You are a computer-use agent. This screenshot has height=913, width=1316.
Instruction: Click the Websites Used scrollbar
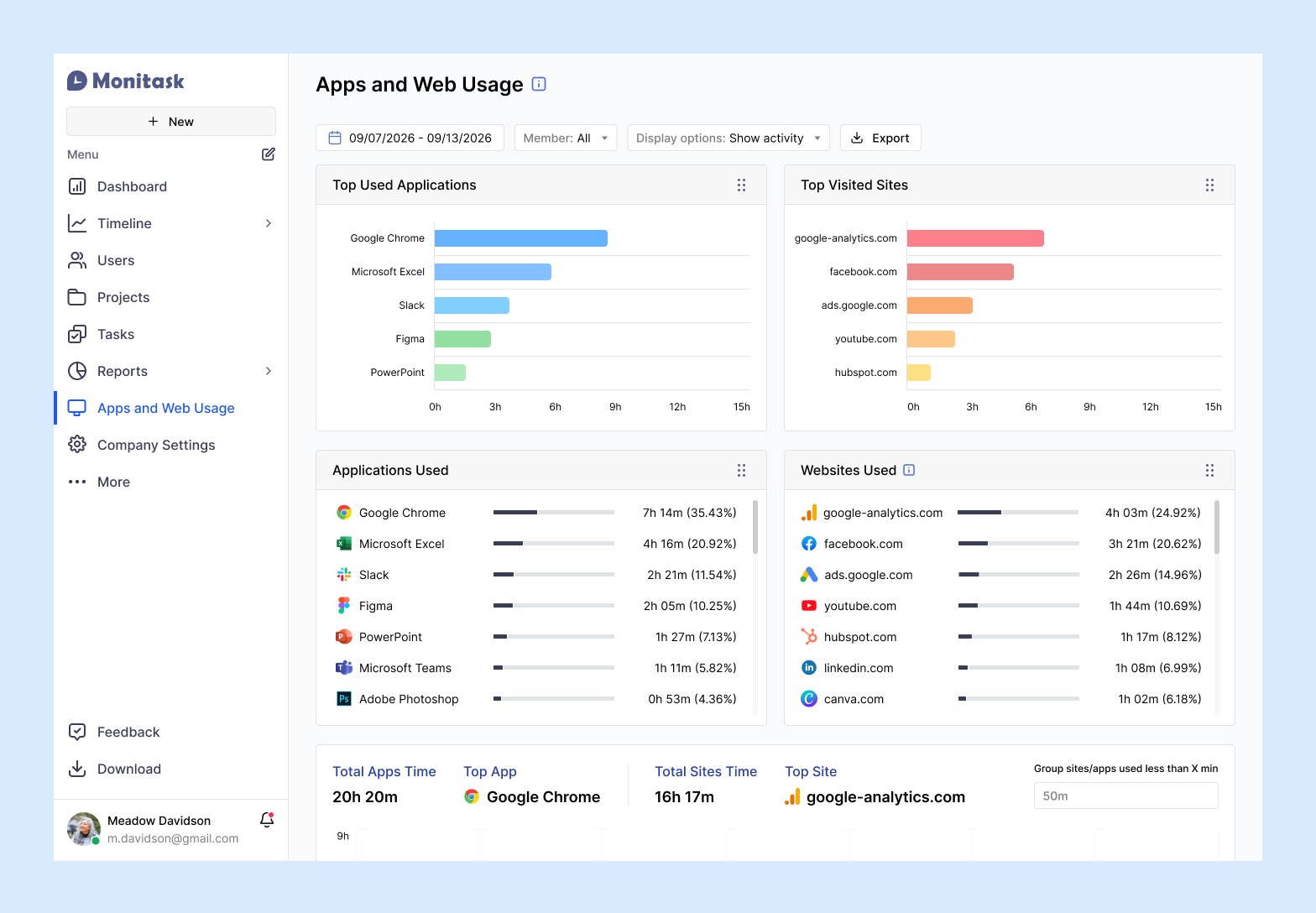1216,527
